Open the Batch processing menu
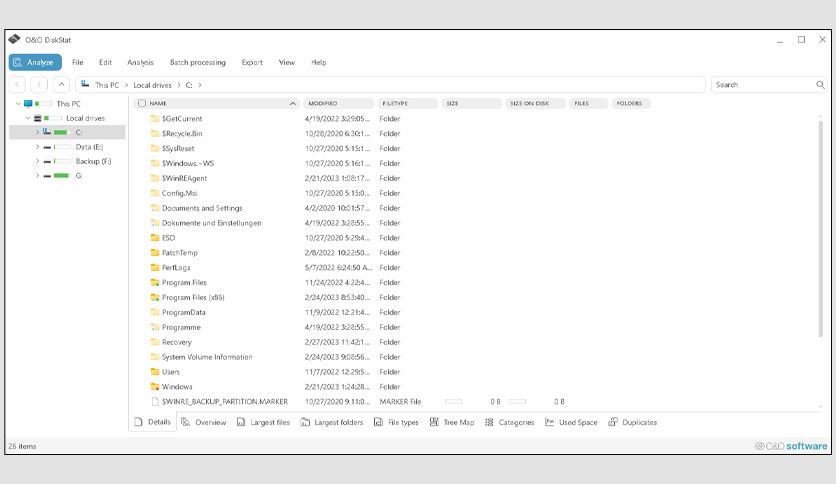 point(198,62)
